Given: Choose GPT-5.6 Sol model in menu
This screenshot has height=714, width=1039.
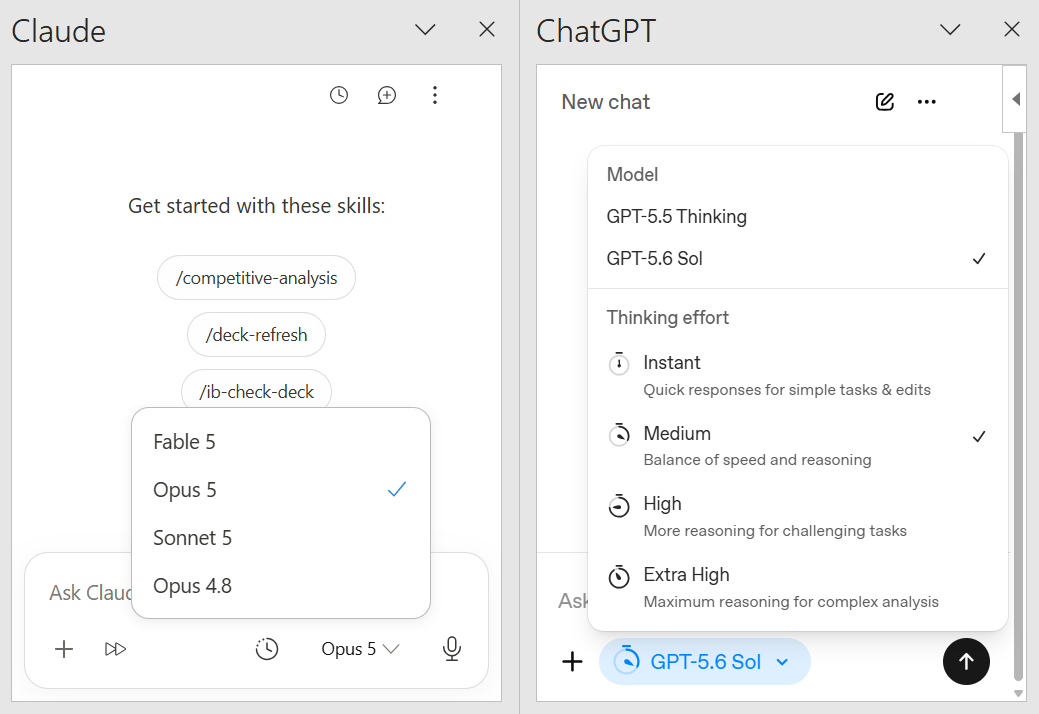Looking at the screenshot, I should click(797, 258).
